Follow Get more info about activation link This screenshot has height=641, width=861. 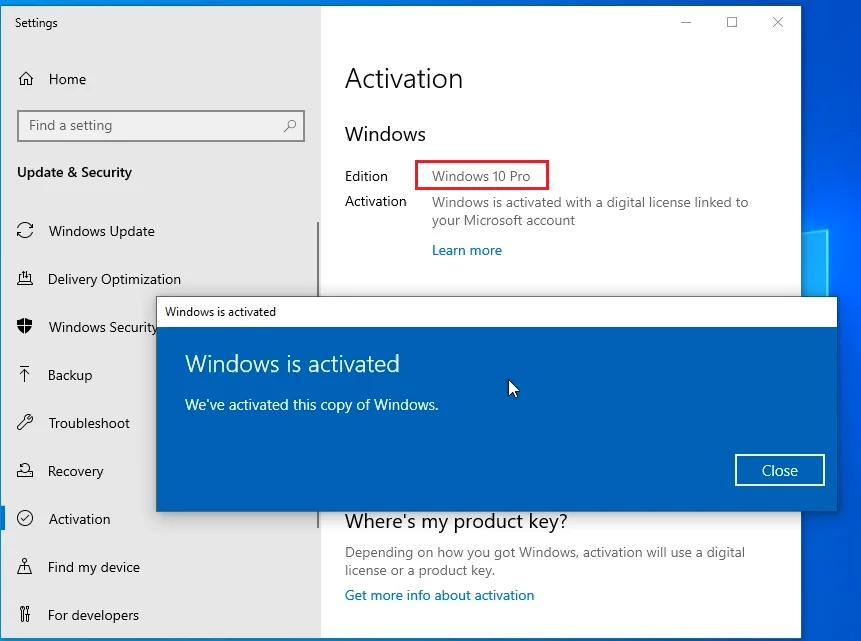click(x=439, y=595)
